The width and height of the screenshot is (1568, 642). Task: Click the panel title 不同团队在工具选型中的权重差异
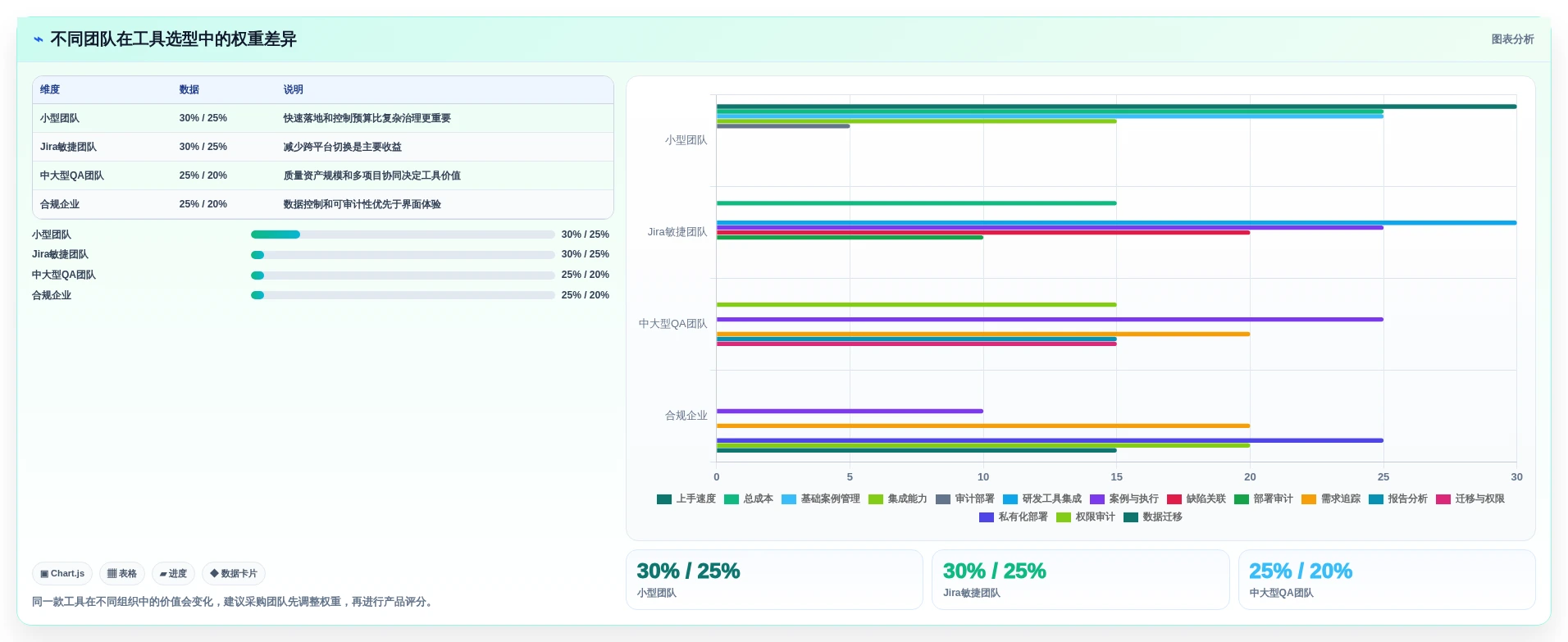click(173, 39)
